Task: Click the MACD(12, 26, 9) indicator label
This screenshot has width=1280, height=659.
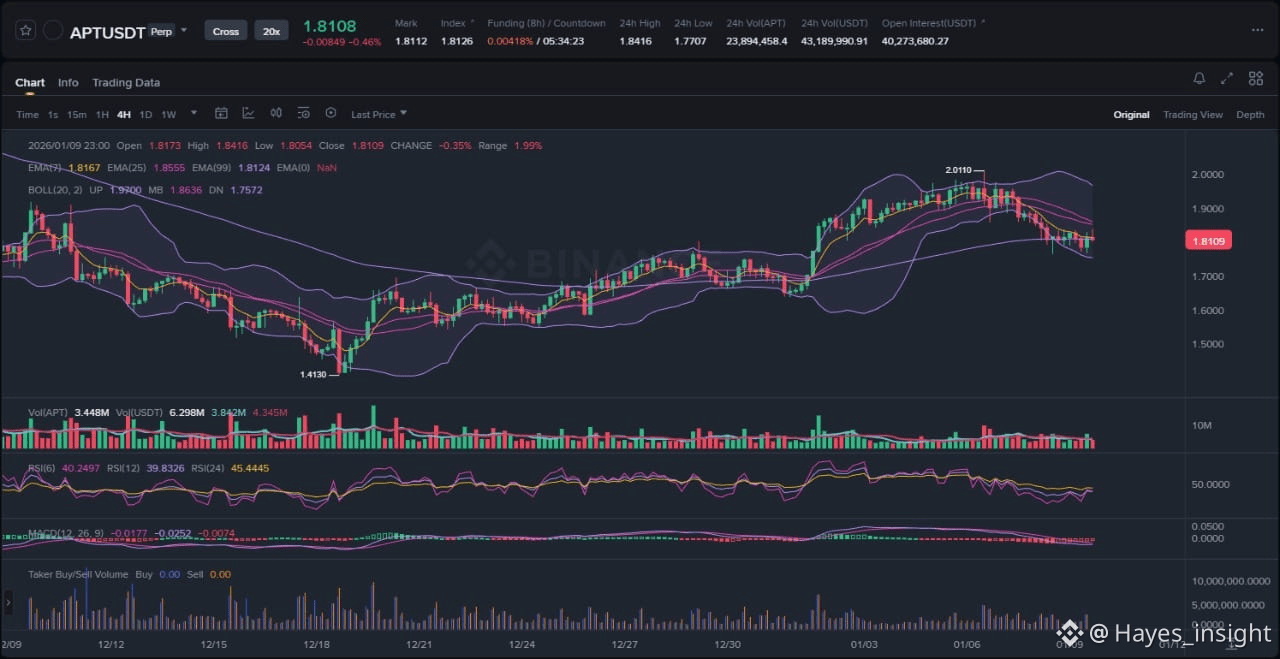Action: tap(66, 533)
